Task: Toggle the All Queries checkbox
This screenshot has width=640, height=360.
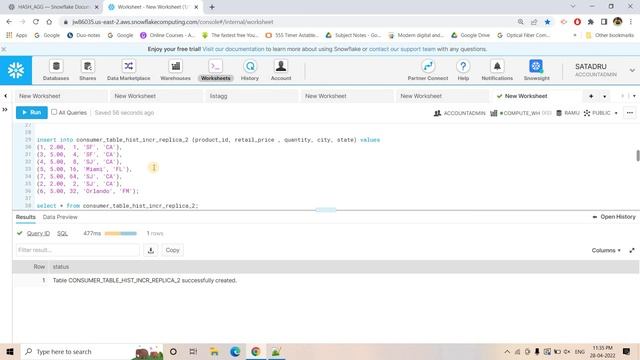Action: point(54,112)
